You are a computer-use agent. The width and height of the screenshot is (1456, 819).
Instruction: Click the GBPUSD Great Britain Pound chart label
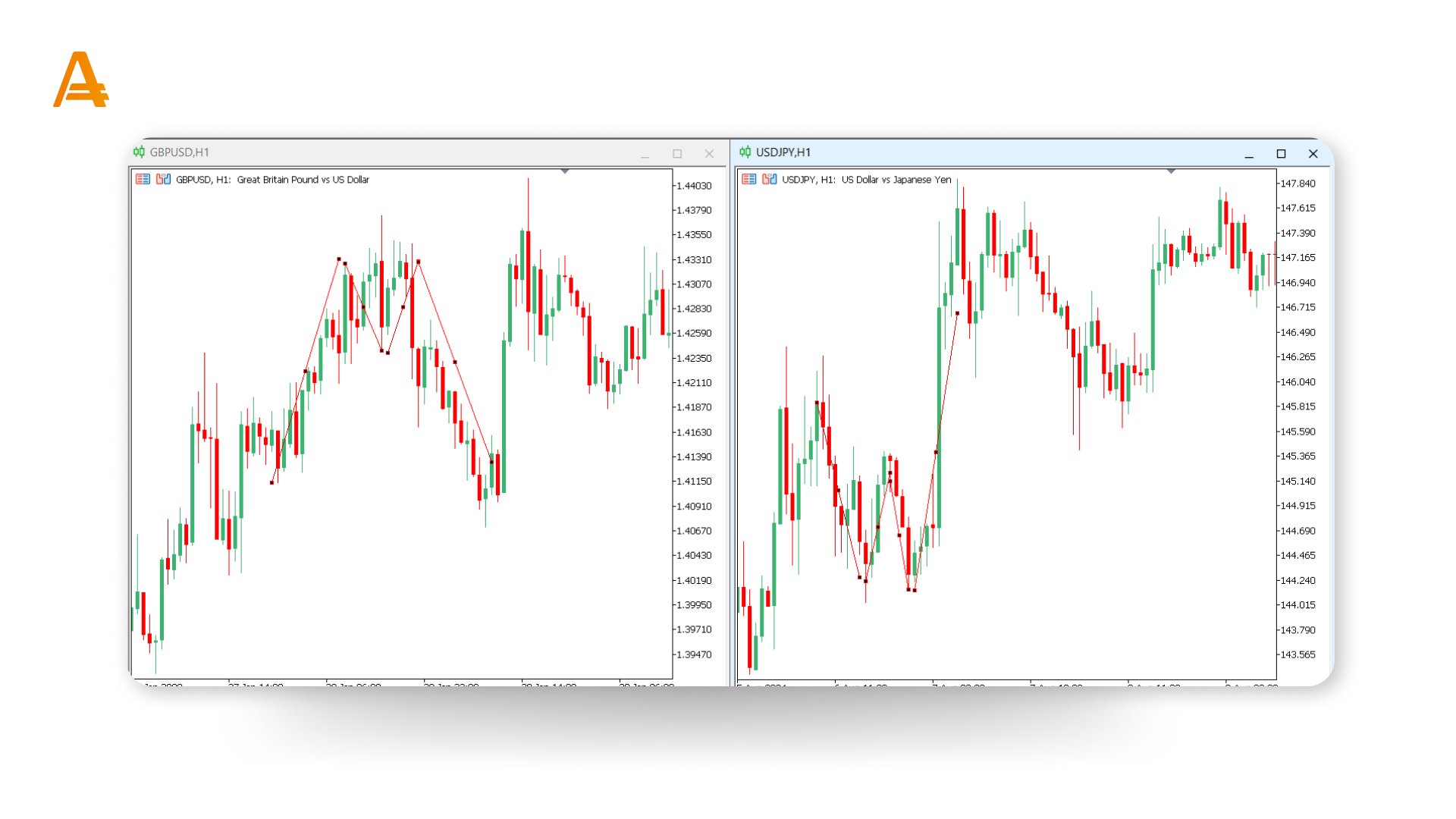coord(273,180)
